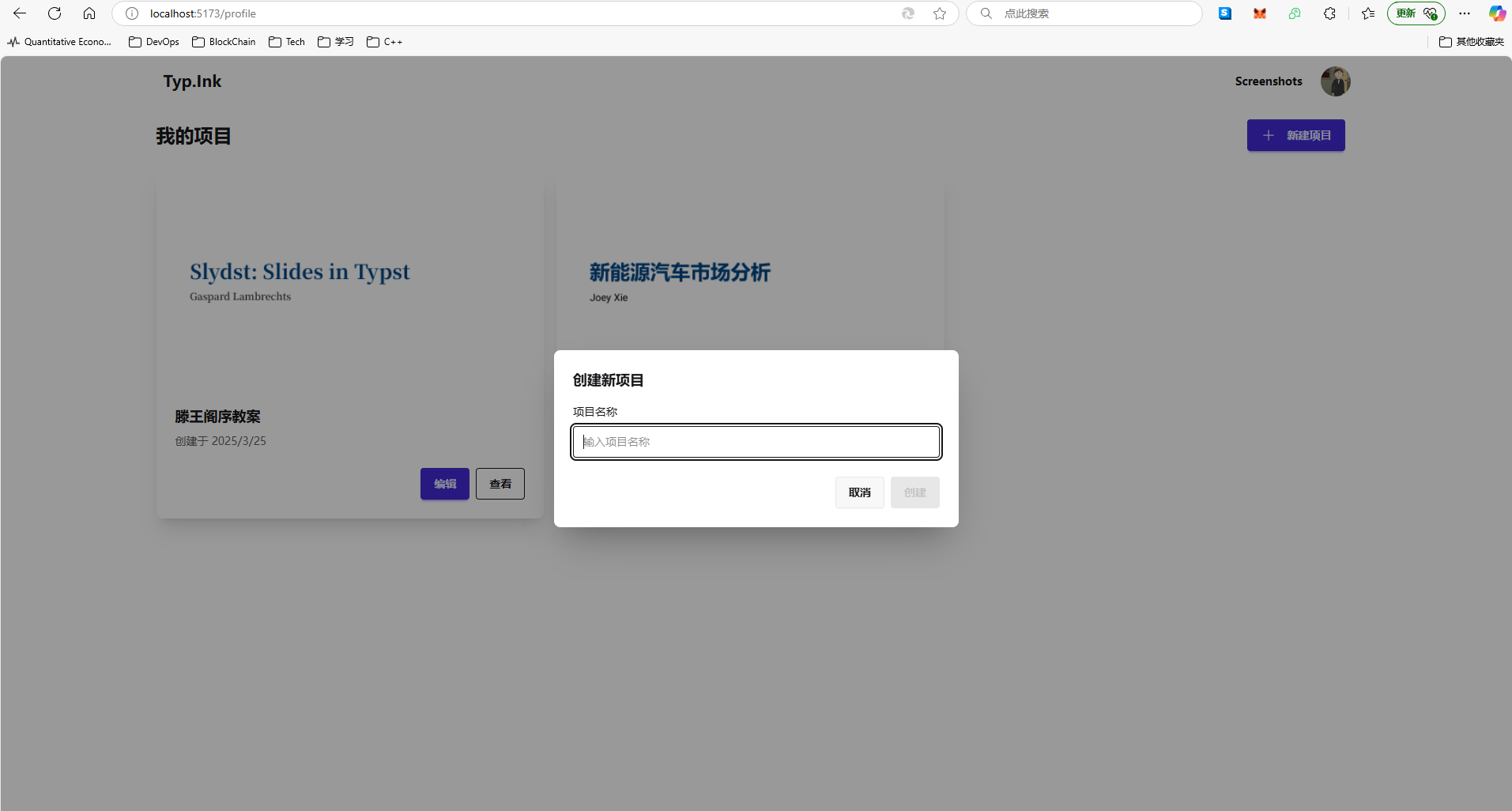The height and width of the screenshot is (811, 1512).
Task: Click the blue S extension icon
Action: tap(1225, 13)
